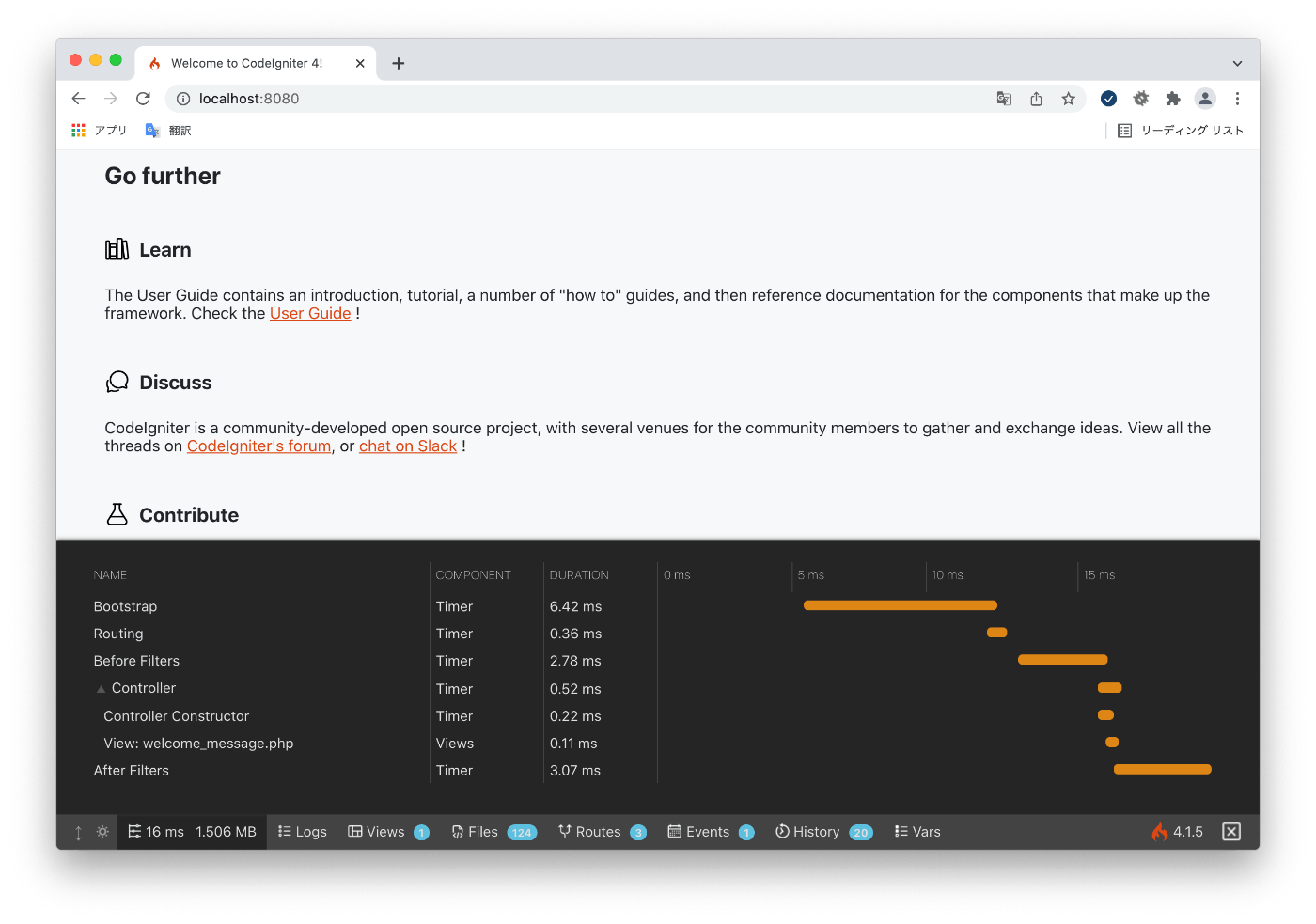Open the Chrome three-dot menu
1316x924 pixels.
1237,99
